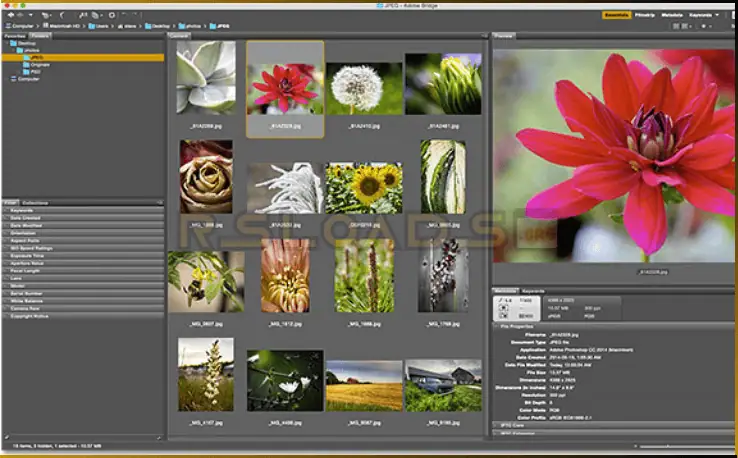Select the Preview panel tab
The height and width of the screenshot is (458, 738).
click(504, 36)
